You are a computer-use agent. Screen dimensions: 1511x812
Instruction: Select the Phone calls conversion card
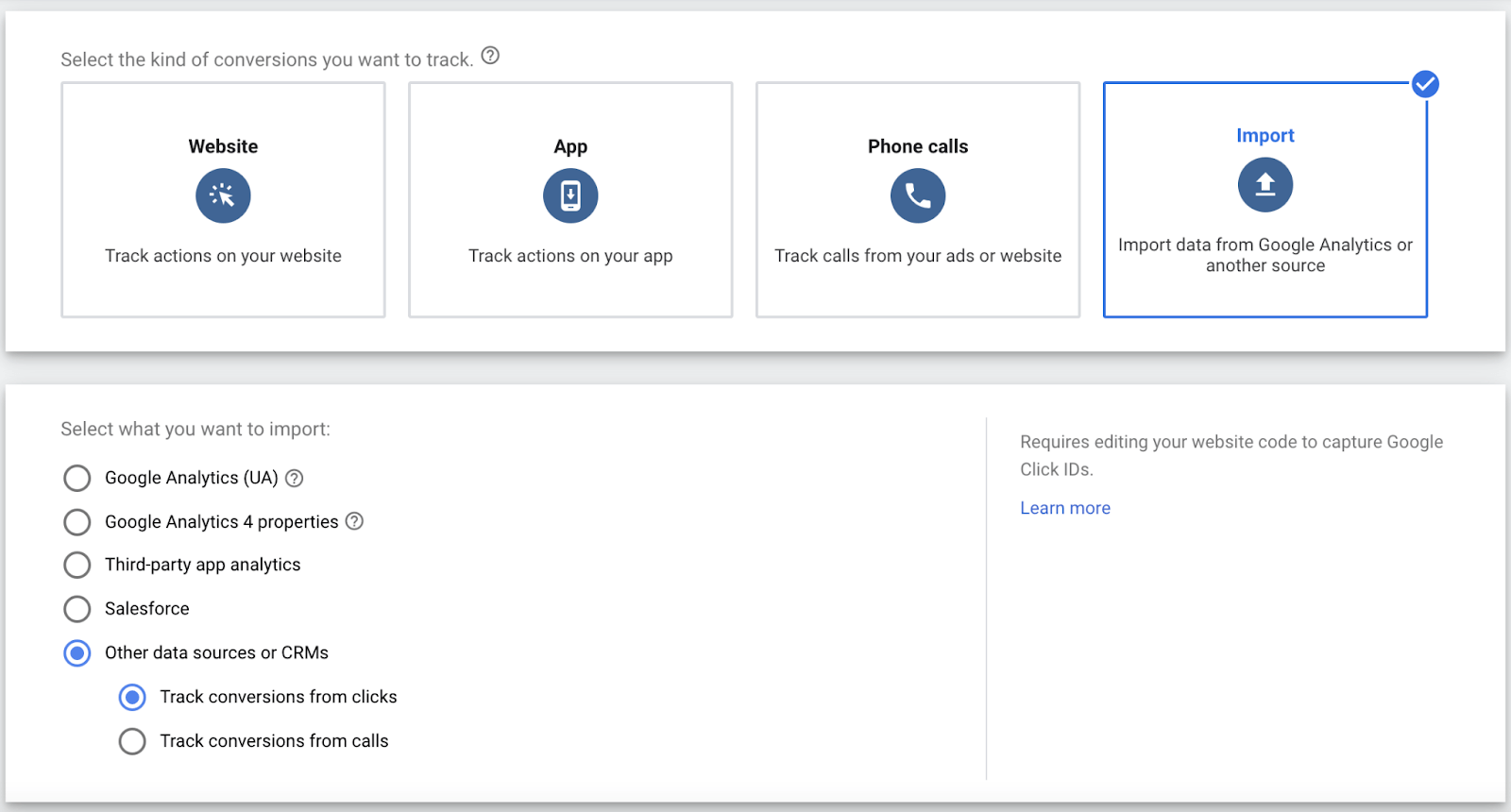click(918, 283)
